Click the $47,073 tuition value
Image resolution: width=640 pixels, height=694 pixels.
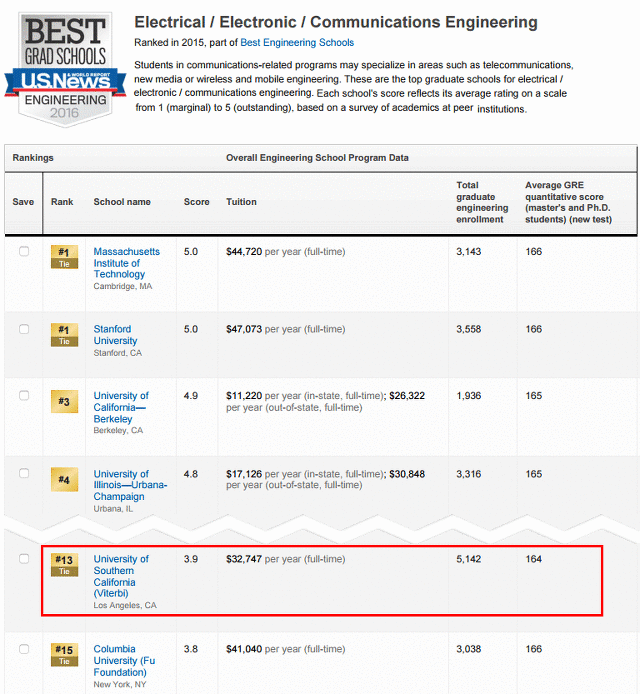click(x=244, y=329)
